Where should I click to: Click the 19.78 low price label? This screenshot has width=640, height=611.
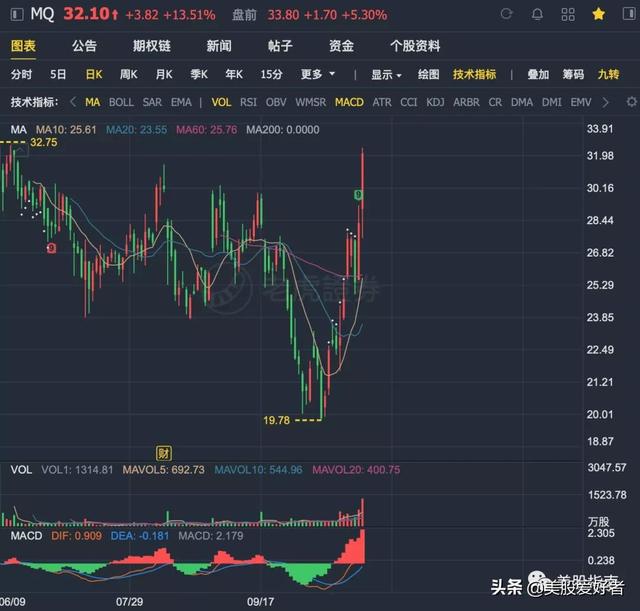[276, 420]
